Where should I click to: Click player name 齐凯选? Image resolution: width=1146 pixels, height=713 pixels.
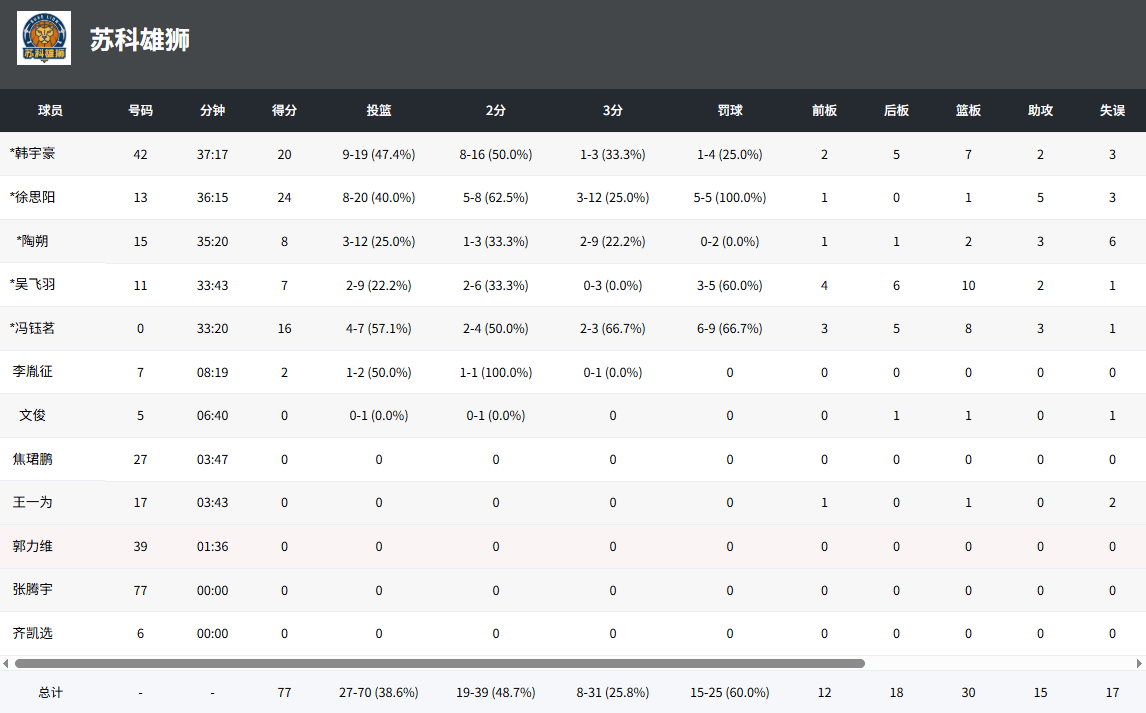coord(32,633)
